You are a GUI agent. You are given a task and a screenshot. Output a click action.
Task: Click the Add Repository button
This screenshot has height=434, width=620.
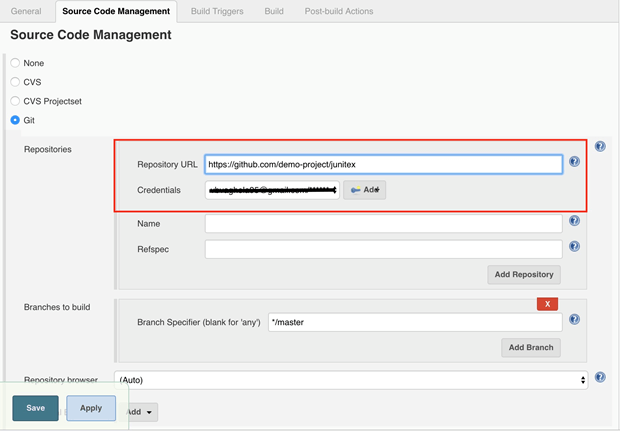[x=524, y=274]
